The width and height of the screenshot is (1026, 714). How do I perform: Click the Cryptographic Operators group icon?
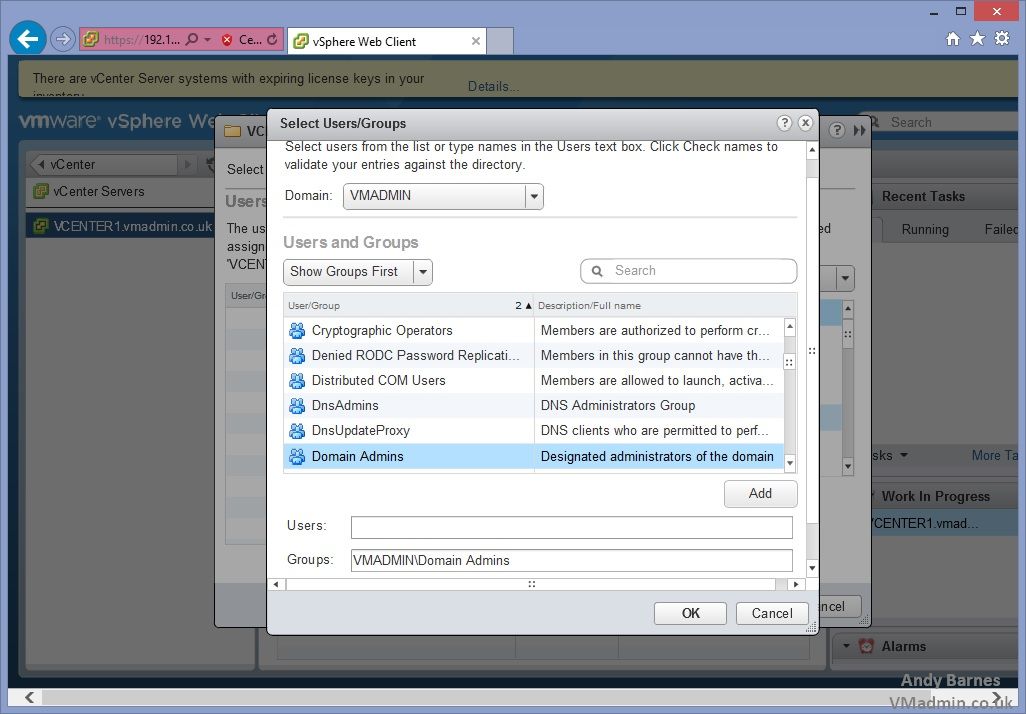(297, 331)
